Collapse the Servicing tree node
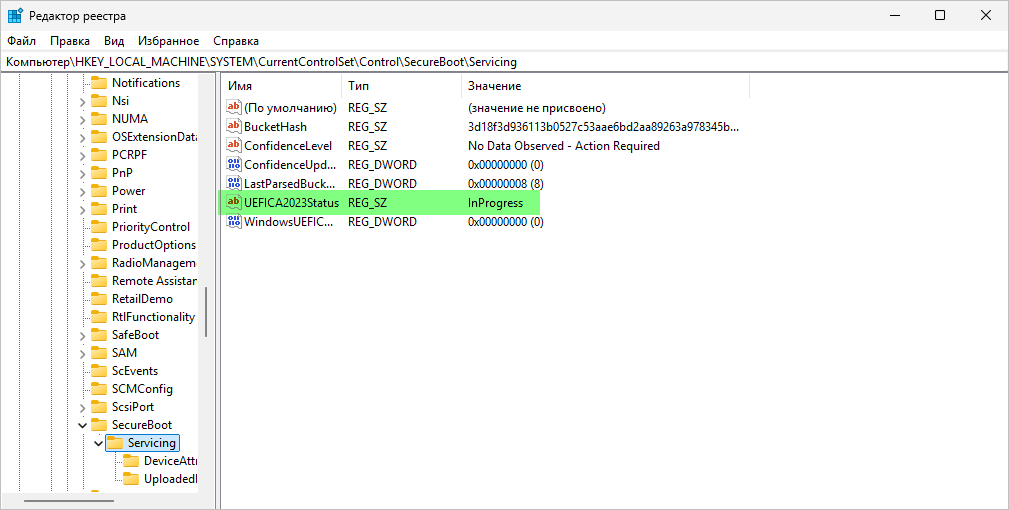1009x510 pixels. [98, 443]
